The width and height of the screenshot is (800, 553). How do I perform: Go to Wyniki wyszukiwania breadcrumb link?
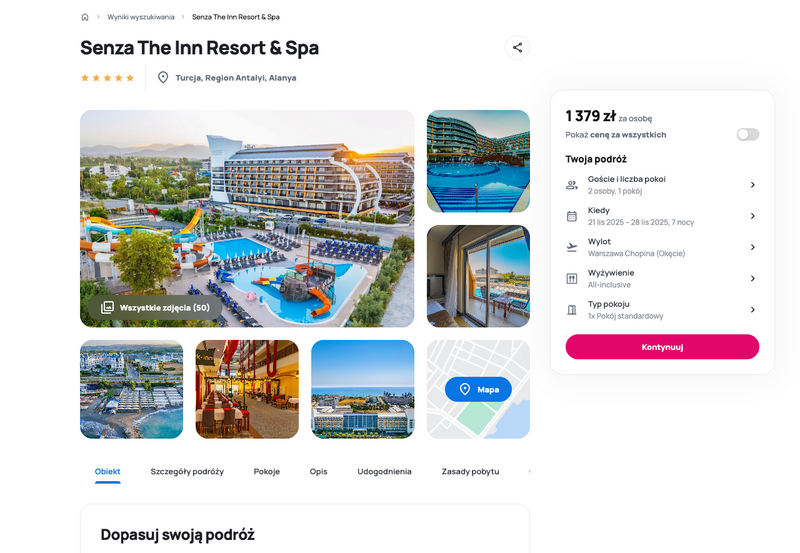[141, 17]
